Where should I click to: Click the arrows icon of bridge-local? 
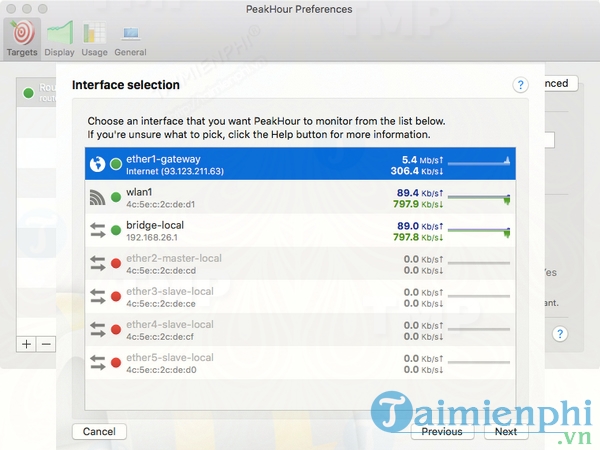click(98, 230)
